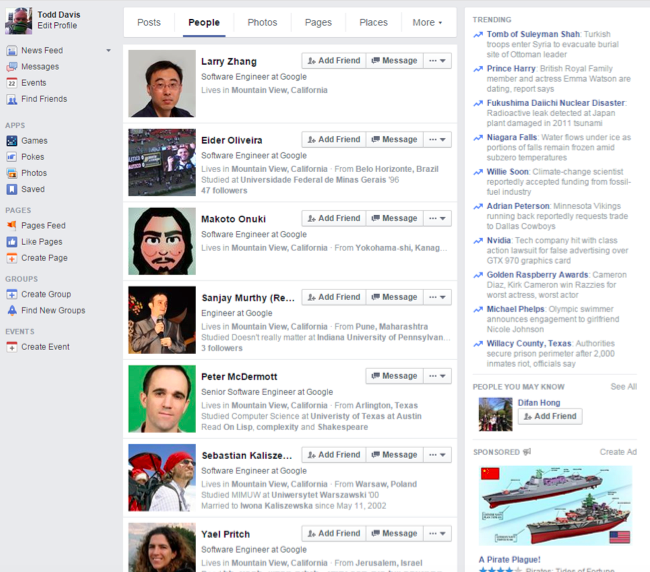The image size is (650, 572).
Task: Add Yael Pritch as a friend
Action: pos(334,533)
